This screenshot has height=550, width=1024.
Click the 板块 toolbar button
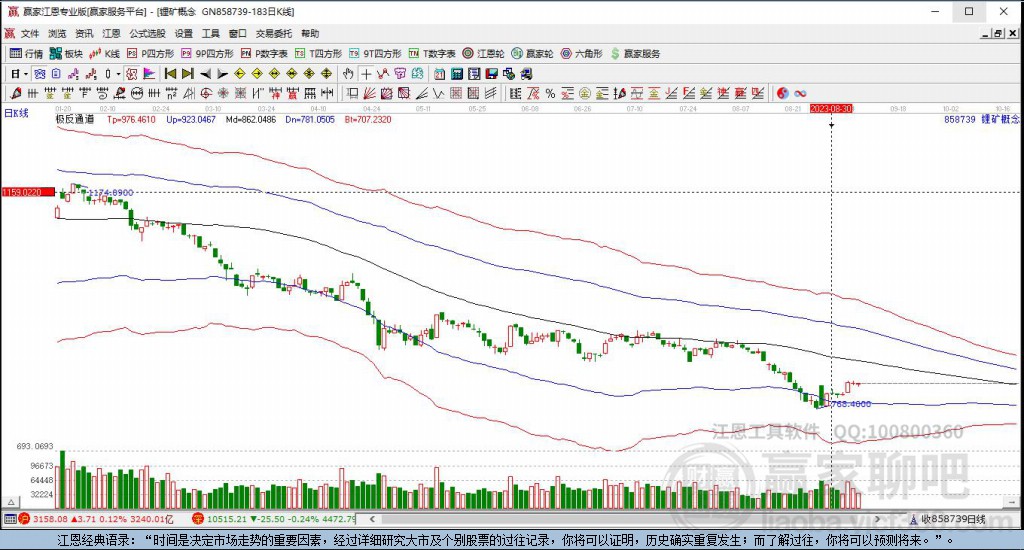tap(66, 54)
